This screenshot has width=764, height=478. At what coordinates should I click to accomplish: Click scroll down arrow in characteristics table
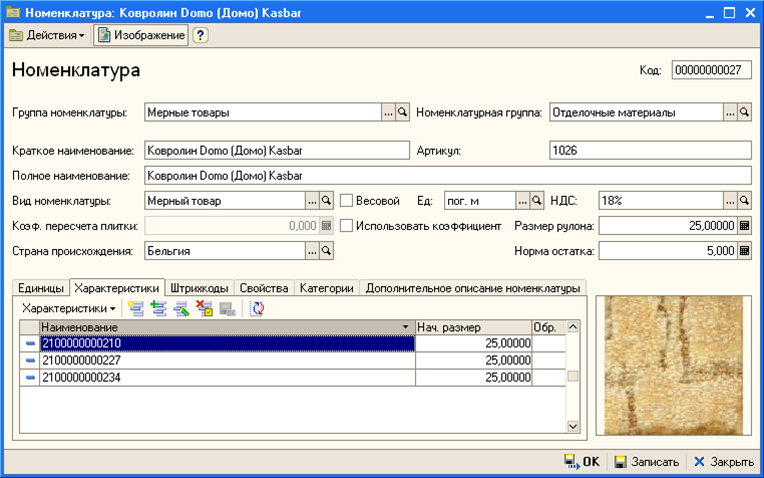tap(573, 426)
